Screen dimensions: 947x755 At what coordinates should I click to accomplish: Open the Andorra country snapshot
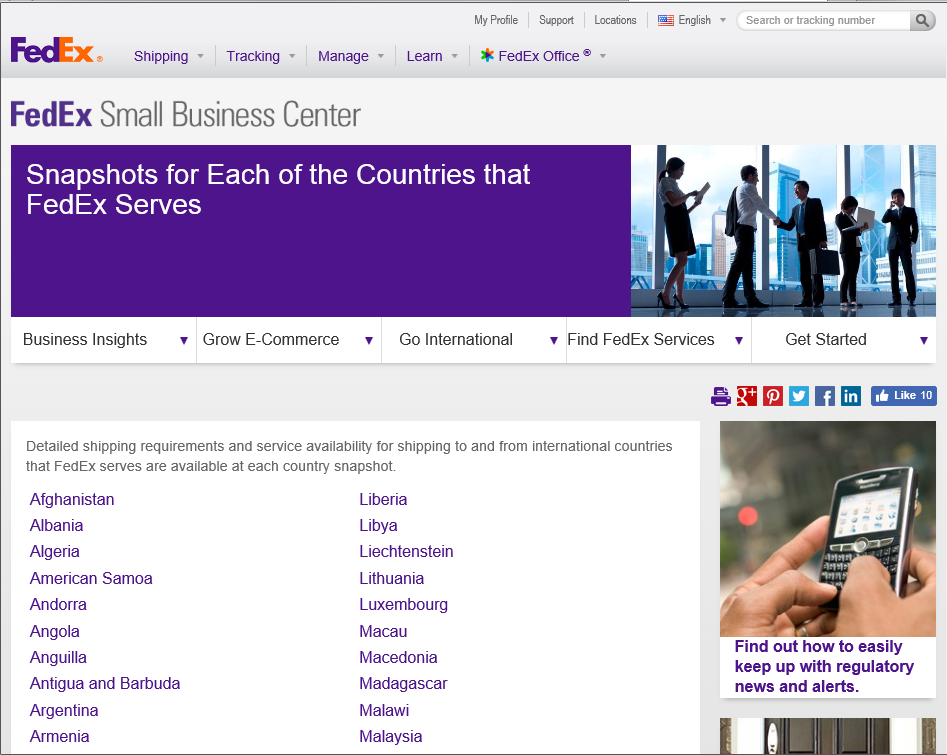pos(58,605)
